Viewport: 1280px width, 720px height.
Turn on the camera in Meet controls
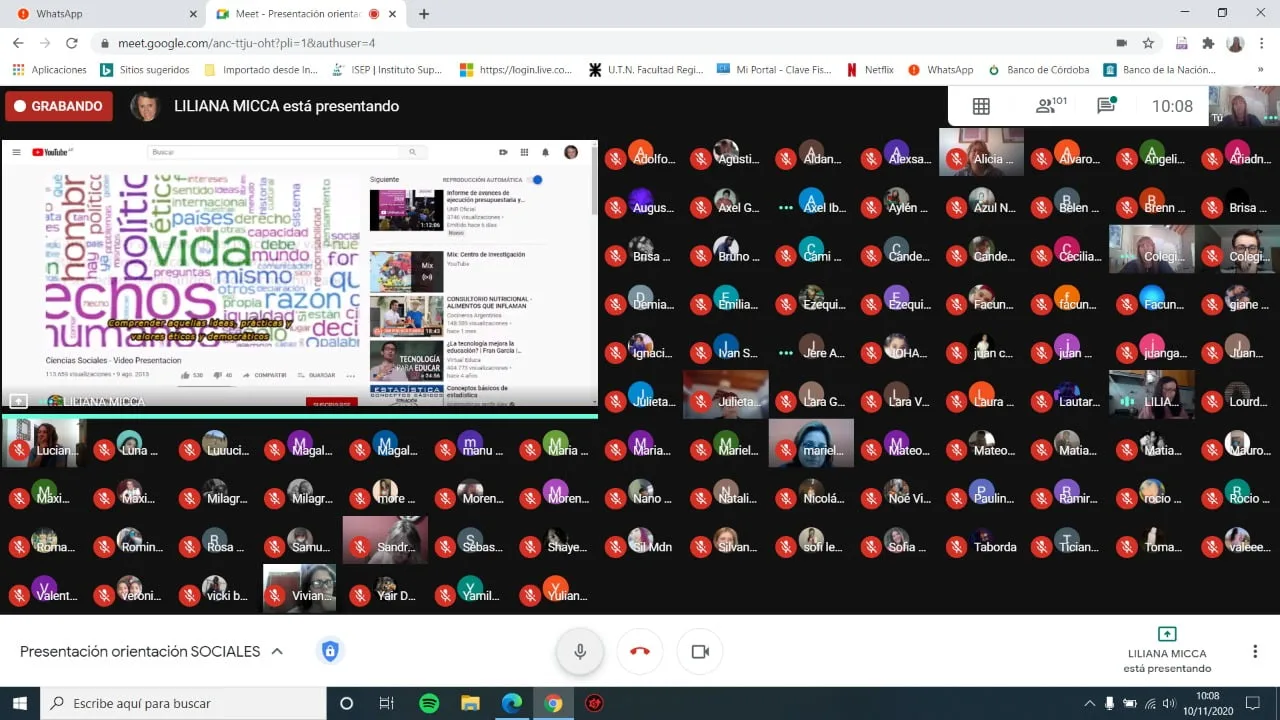(700, 651)
